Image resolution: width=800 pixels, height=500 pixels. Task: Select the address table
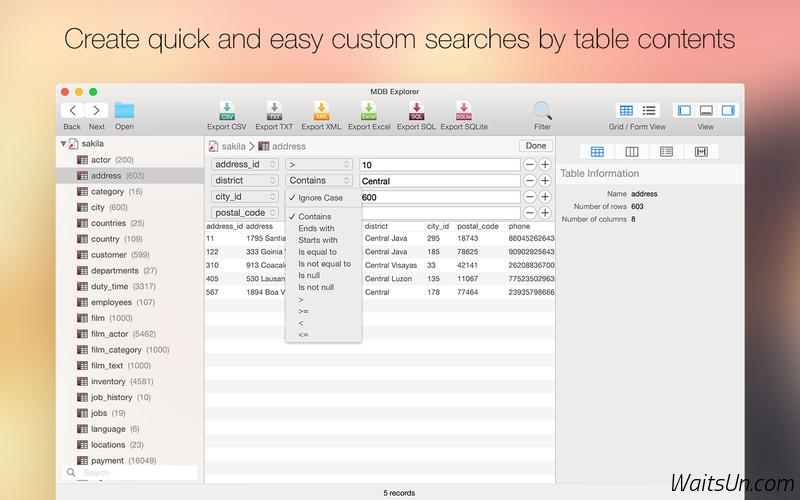pos(130,176)
